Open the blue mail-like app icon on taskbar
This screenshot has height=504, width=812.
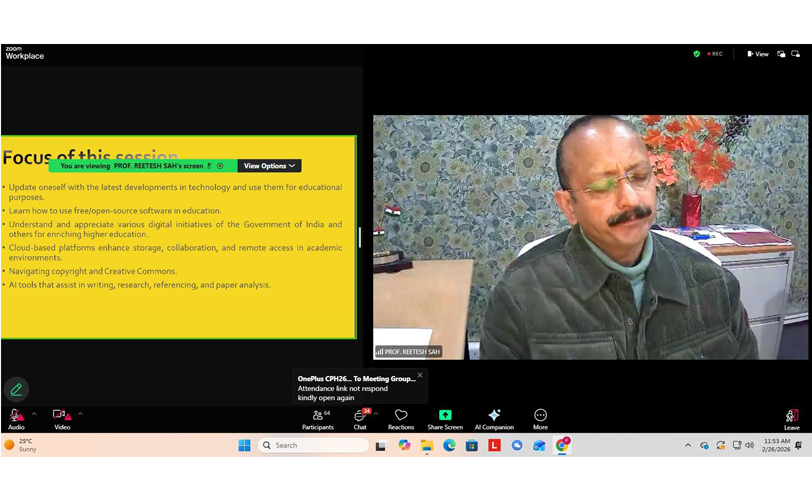(x=539, y=445)
